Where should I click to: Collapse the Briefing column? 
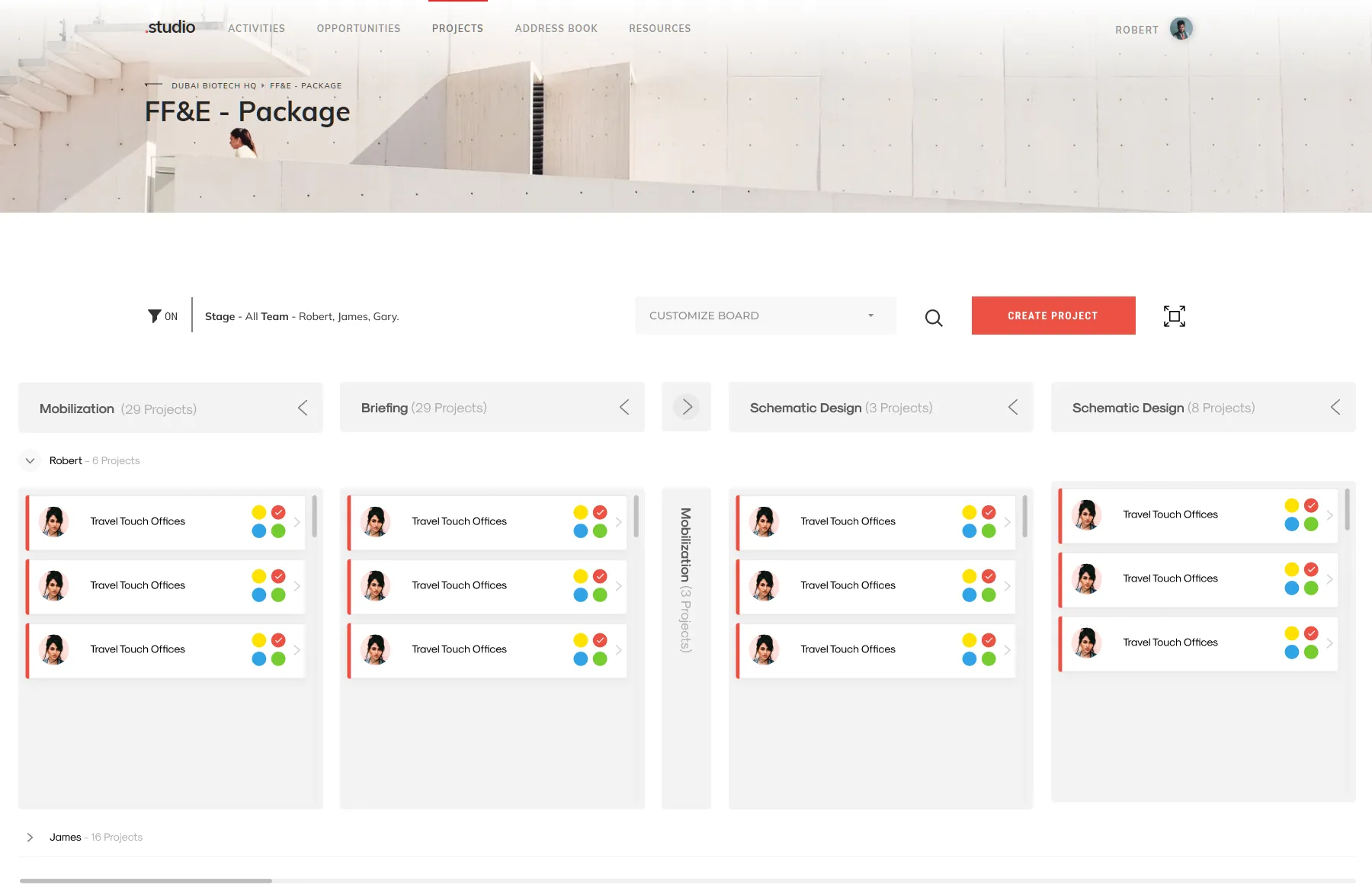(x=624, y=407)
